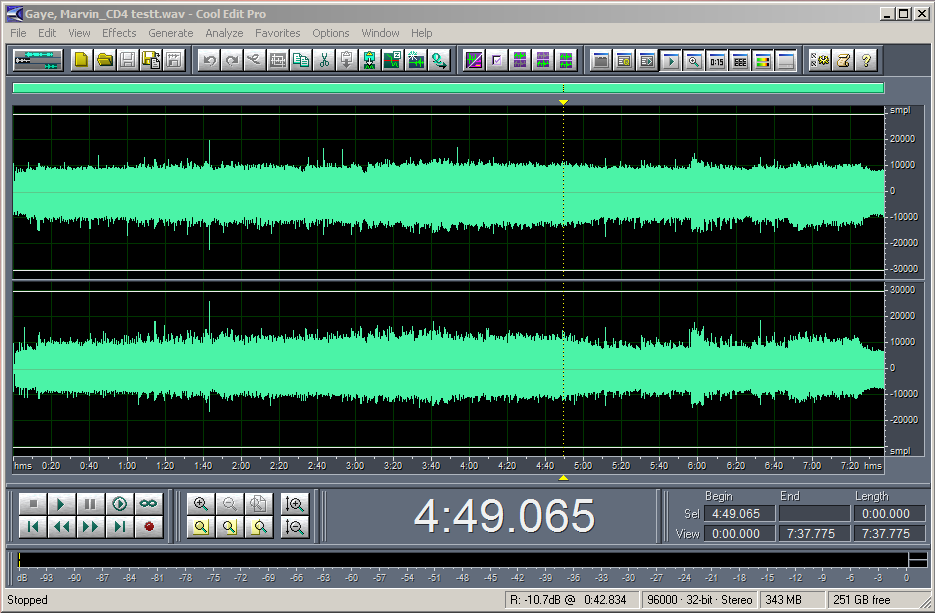Click the level meter bar
Image resolution: width=935 pixels, height=613 pixels.
[x=463, y=560]
